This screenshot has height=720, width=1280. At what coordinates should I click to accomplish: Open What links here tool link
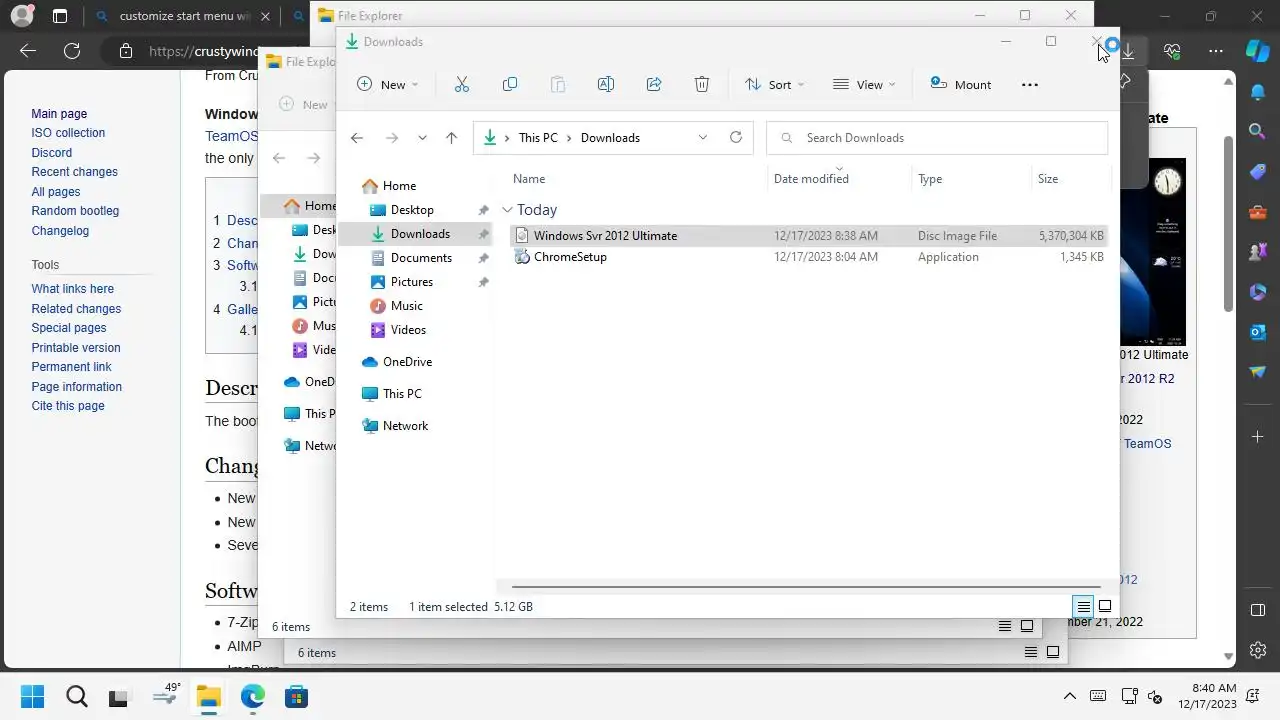pyautogui.click(x=72, y=289)
